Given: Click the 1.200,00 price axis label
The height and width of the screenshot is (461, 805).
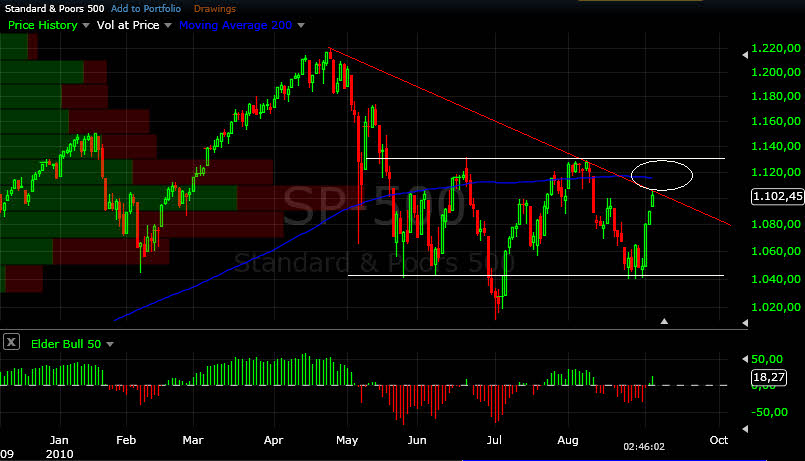Looking at the screenshot, I should (776, 72).
